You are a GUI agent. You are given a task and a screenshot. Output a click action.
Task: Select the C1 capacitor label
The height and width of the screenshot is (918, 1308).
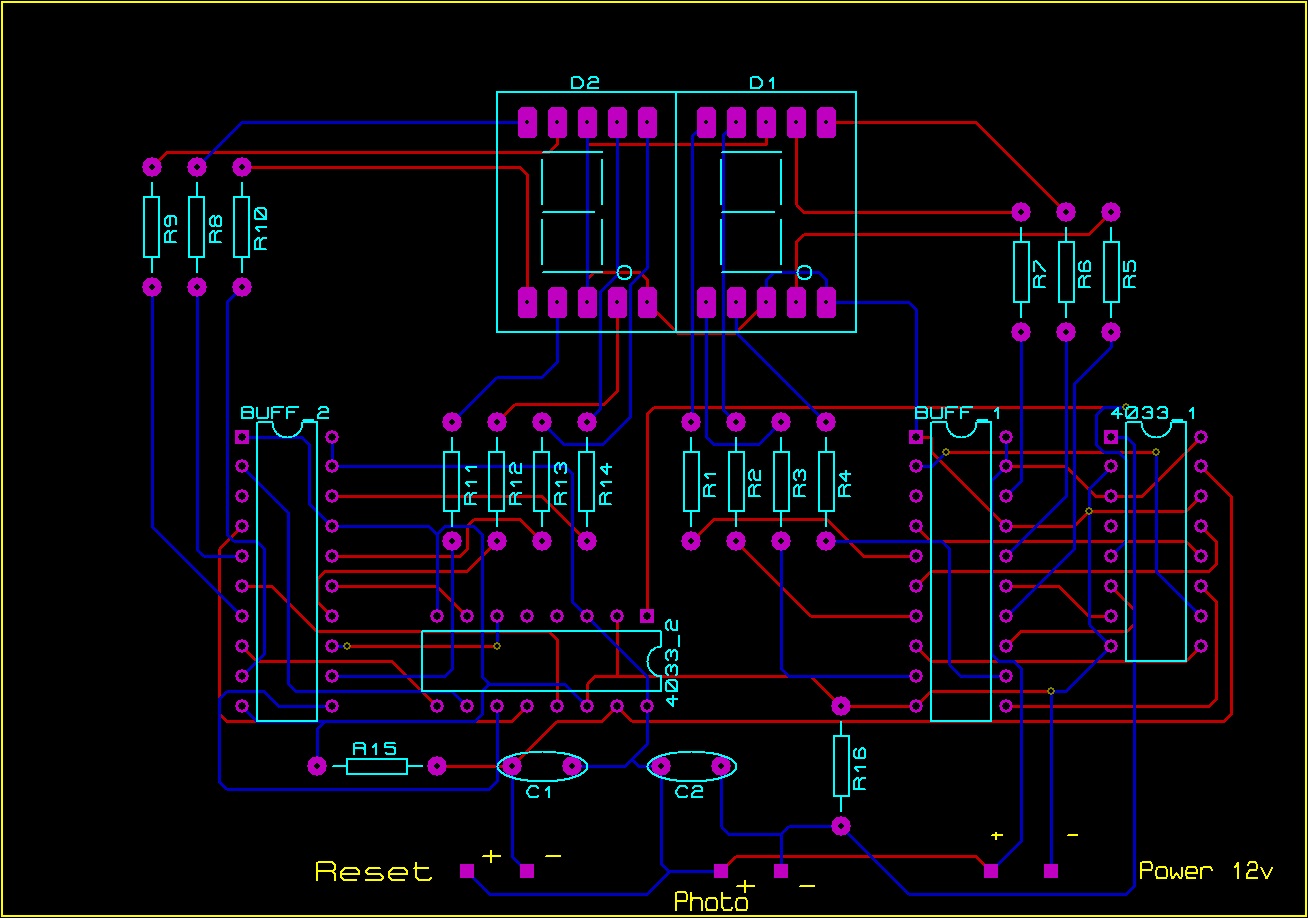point(540,792)
